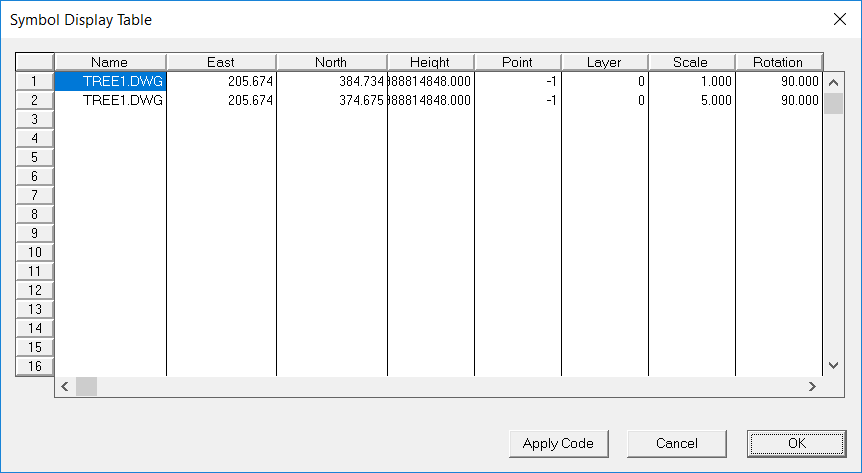Screen dimensions: 862x473
Task: Select row 2 header
Action: pyautogui.click(x=34, y=100)
